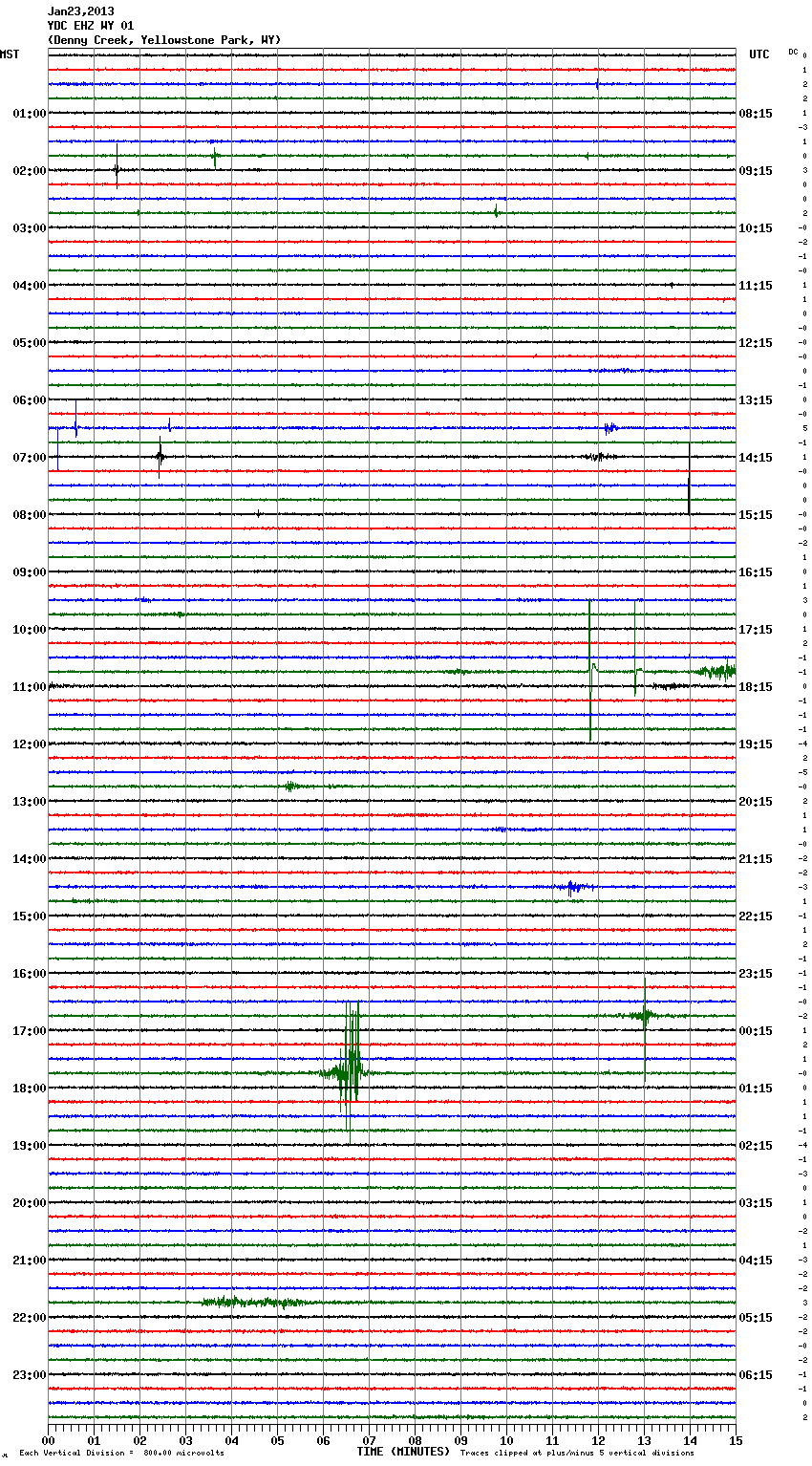The width and height of the screenshot is (812, 1466).
Task: Click the 08:00 MST time label
Action: [30, 515]
